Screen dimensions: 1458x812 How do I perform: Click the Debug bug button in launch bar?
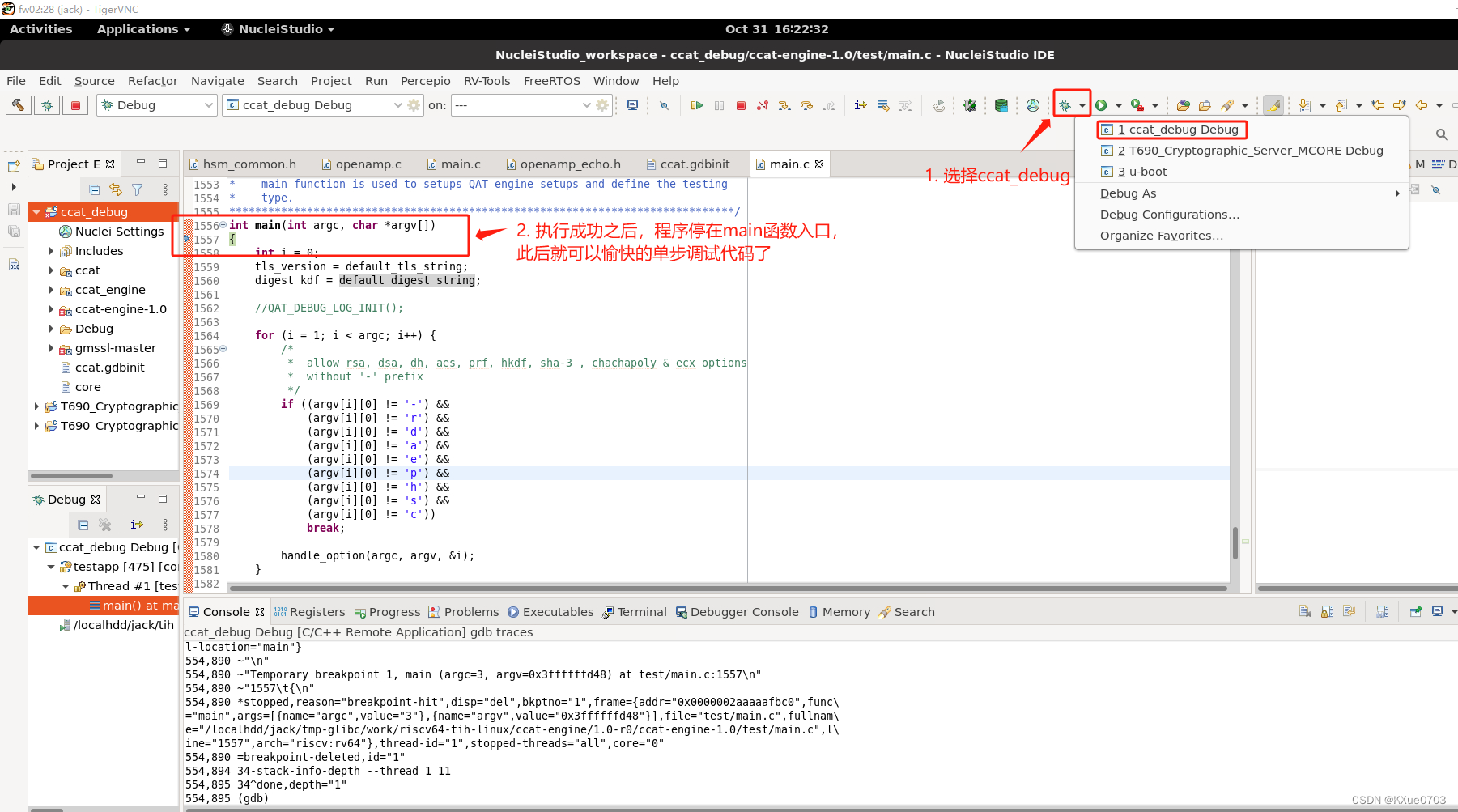click(x=47, y=105)
